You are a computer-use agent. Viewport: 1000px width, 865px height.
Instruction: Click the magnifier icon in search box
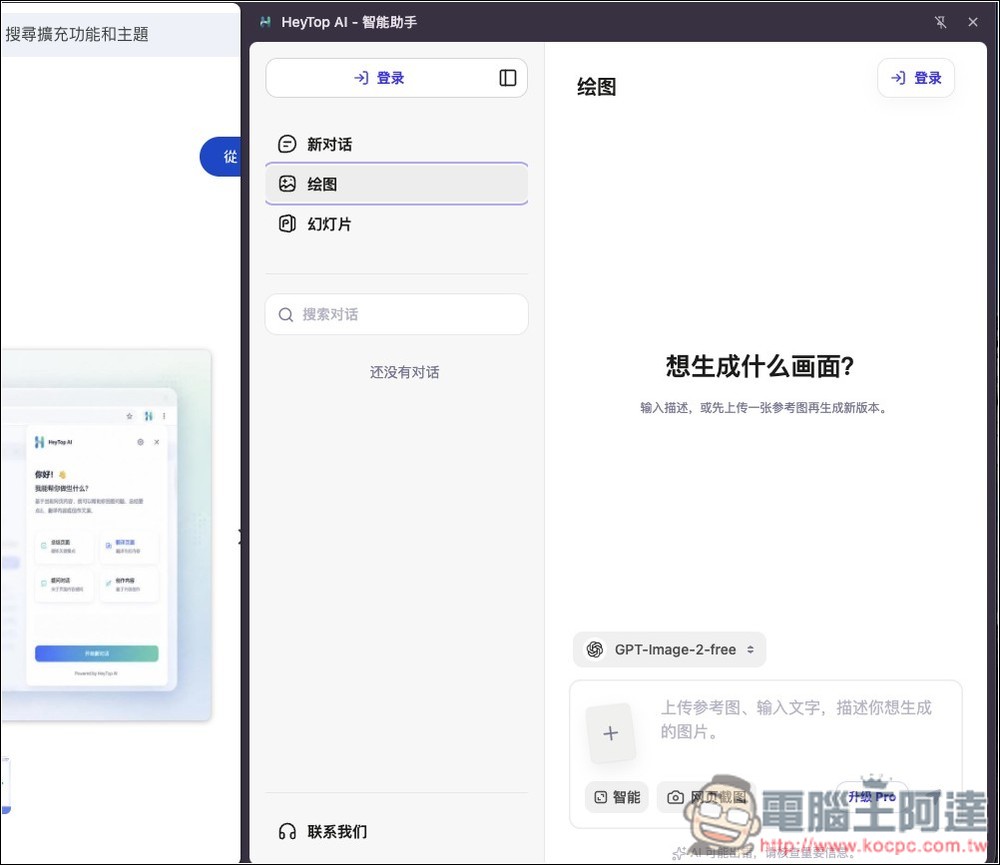(286, 314)
